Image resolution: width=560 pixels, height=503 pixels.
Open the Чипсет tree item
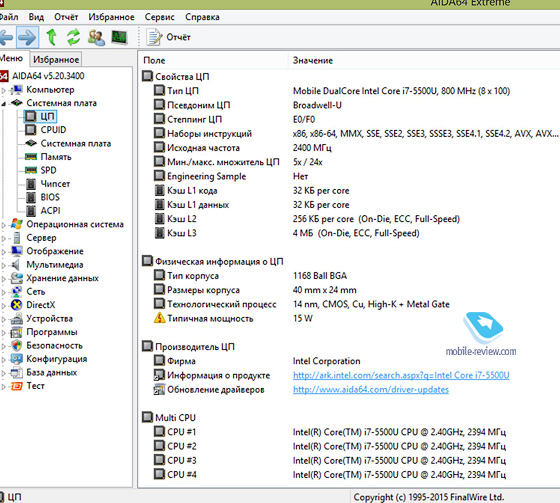(x=48, y=184)
